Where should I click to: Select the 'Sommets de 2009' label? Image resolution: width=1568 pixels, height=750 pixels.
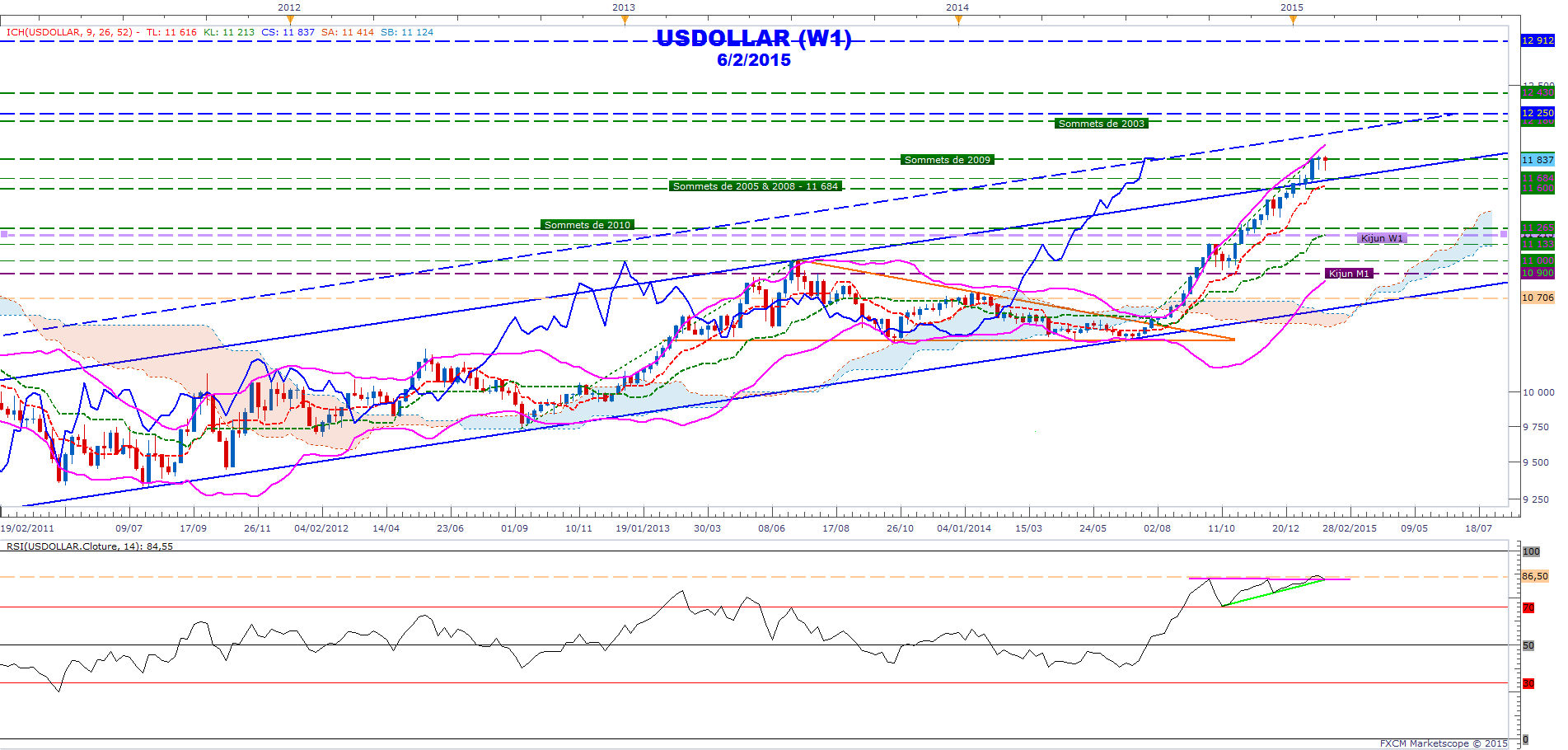click(947, 160)
